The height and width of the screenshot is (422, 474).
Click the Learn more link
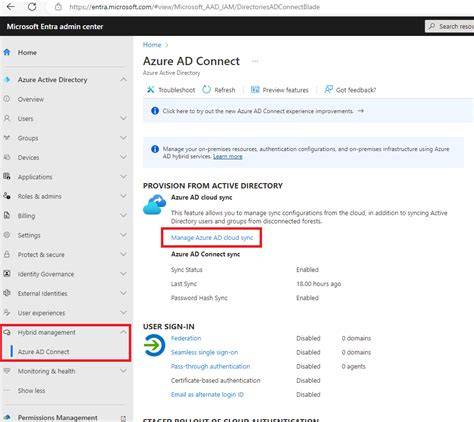point(228,156)
